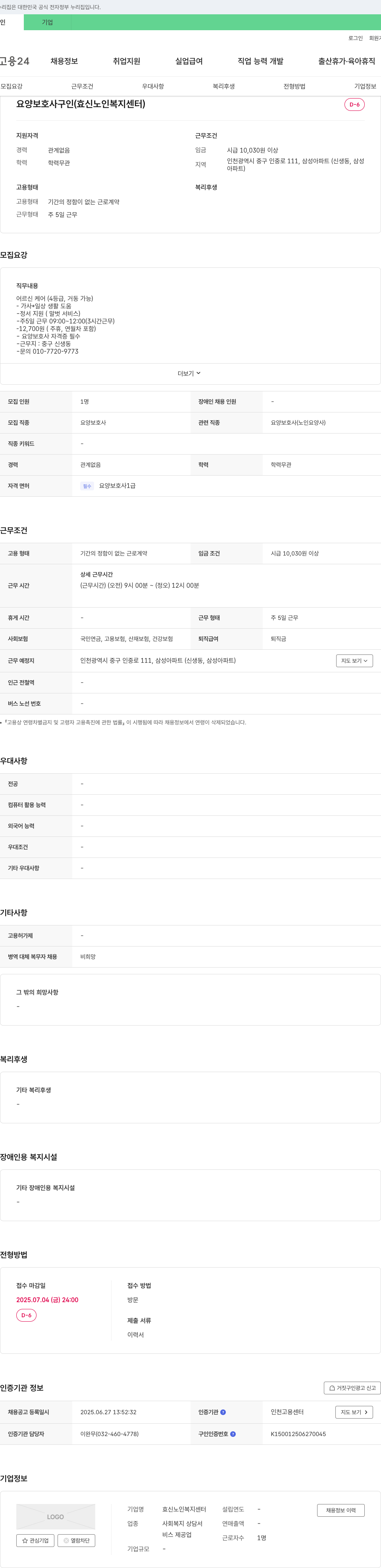Jump to 전형방법 section tab
The height and width of the screenshot is (1568, 381).
click(x=294, y=87)
